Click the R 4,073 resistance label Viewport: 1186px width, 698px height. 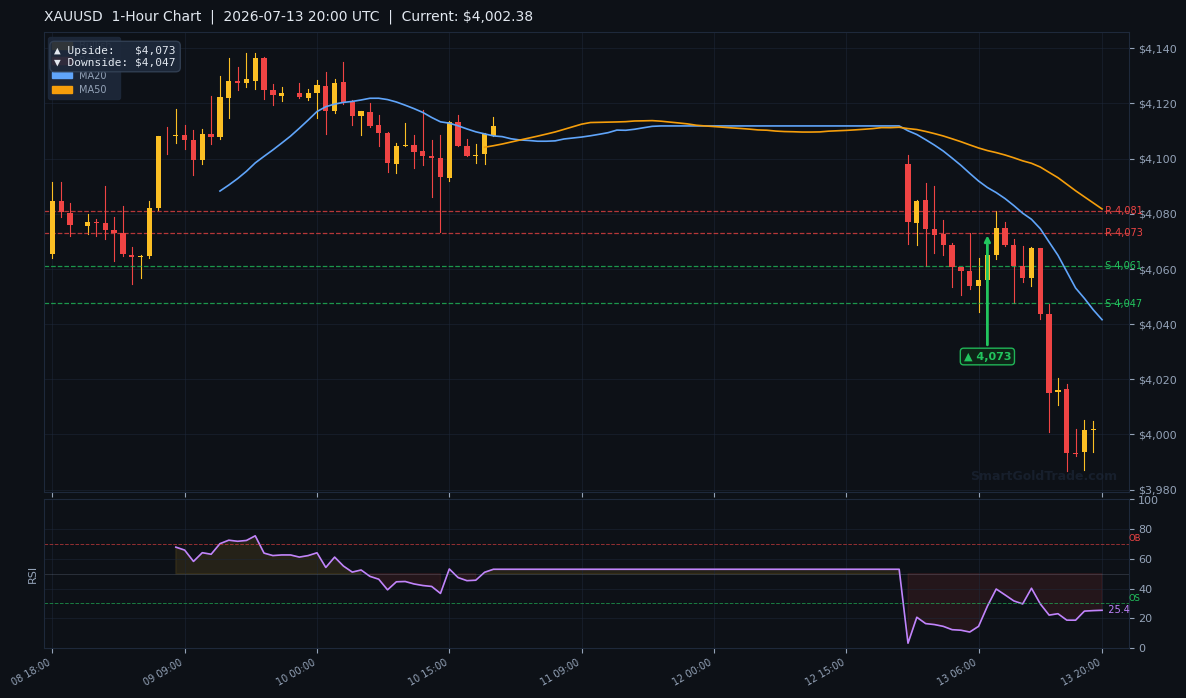pos(1123,233)
